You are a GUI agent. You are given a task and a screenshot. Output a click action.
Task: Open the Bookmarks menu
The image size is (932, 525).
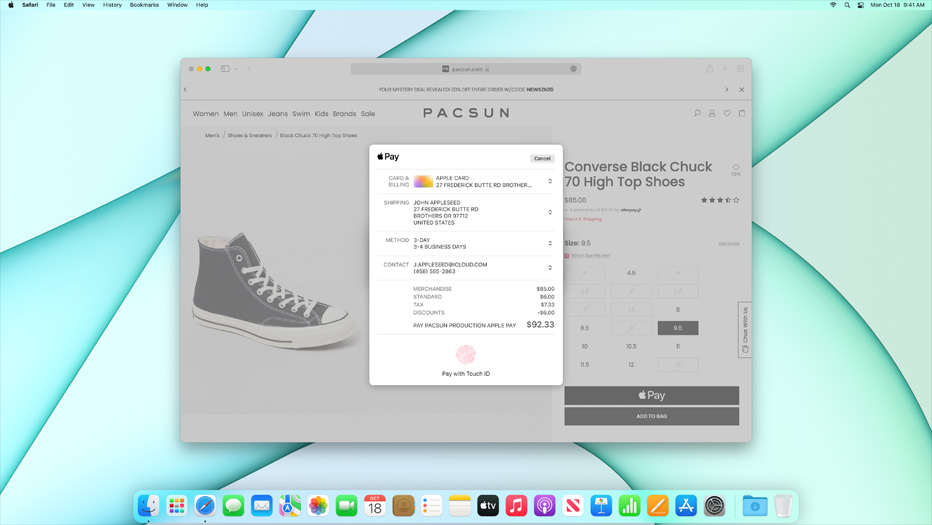click(x=144, y=5)
